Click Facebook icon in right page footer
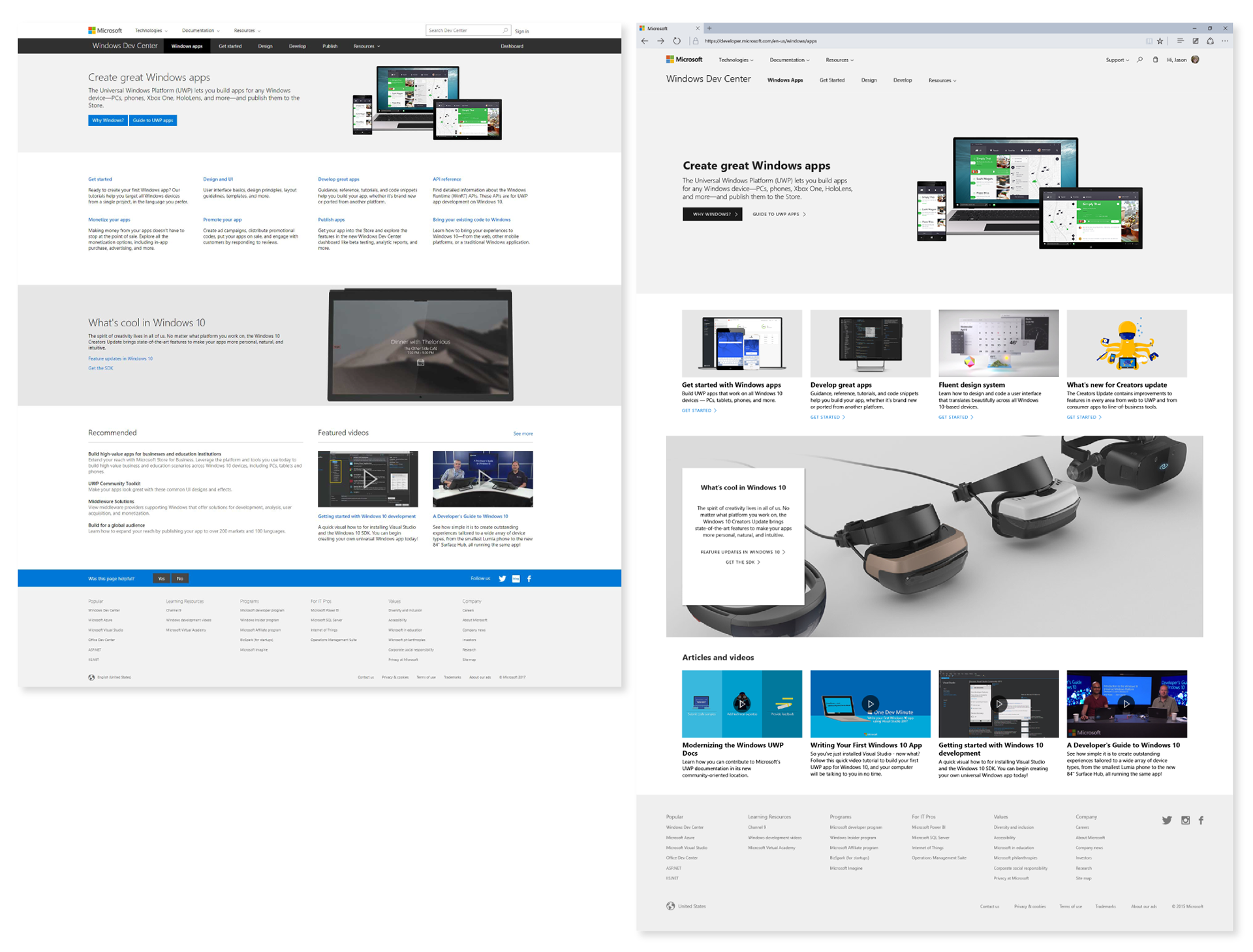Image resolution: width=1253 pixels, height=952 pixels. [x=1201, y=820]
